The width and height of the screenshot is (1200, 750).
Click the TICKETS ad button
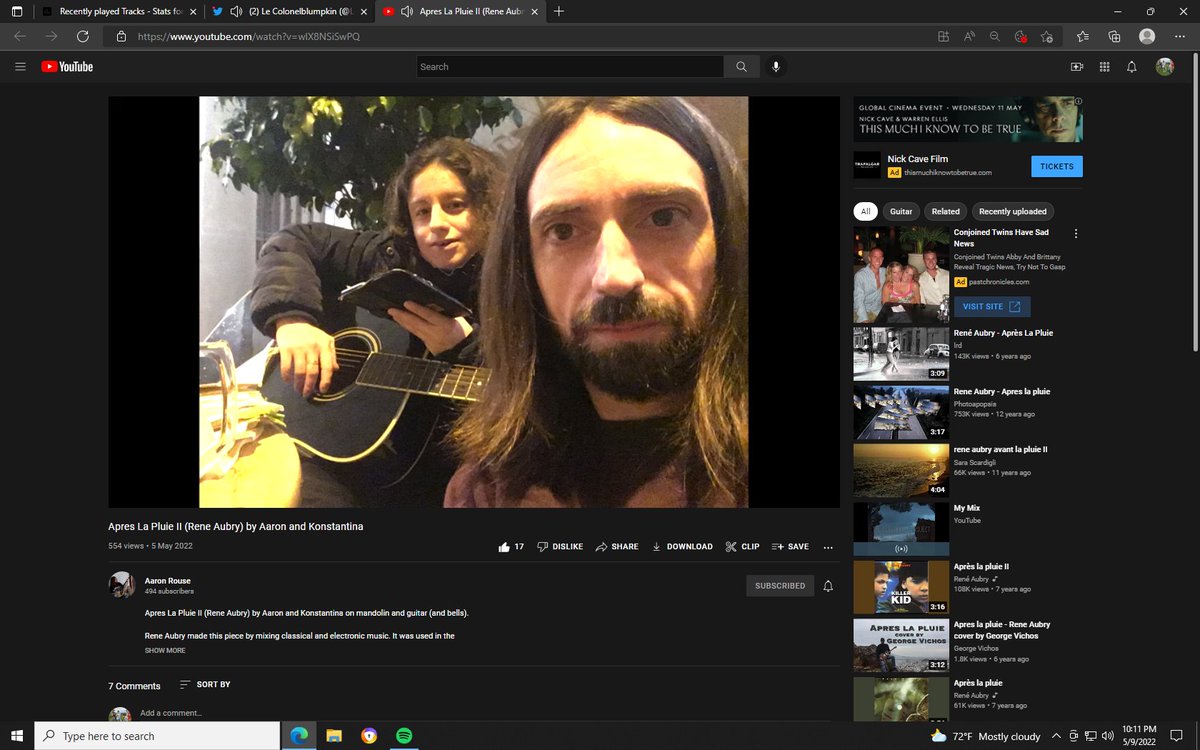1057,166
